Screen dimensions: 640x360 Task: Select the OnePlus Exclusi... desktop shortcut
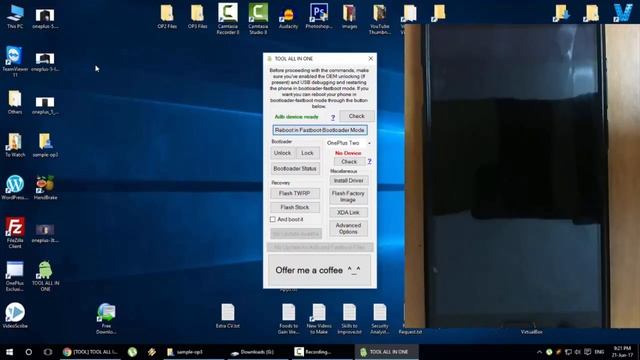15,276
